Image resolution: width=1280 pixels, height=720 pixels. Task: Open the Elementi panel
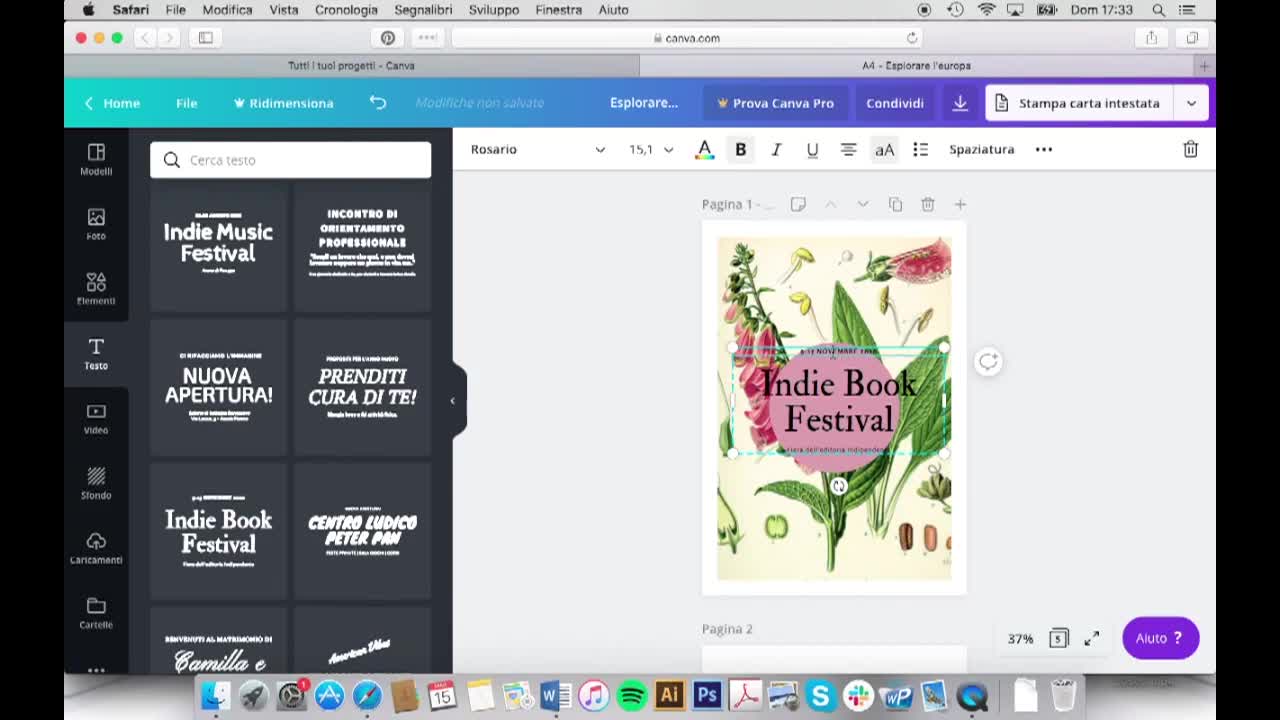click(96, 289)
